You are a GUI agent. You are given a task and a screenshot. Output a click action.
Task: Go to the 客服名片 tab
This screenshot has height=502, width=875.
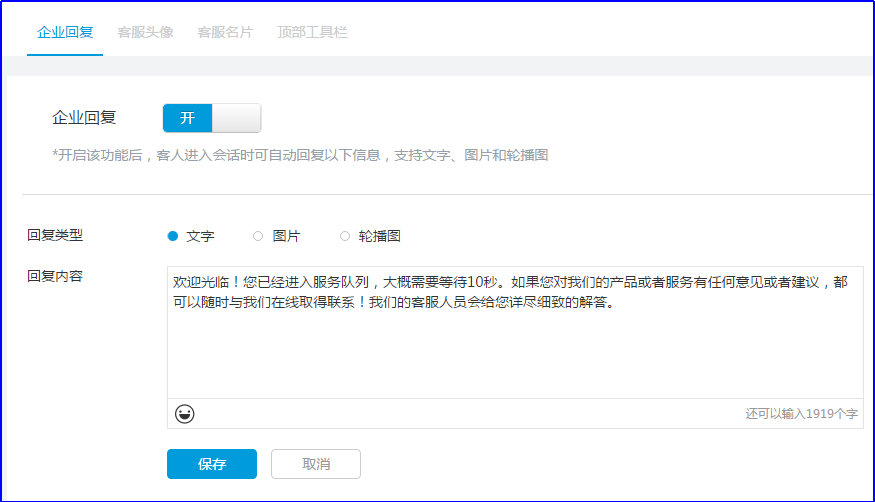[x=225, y=32]
